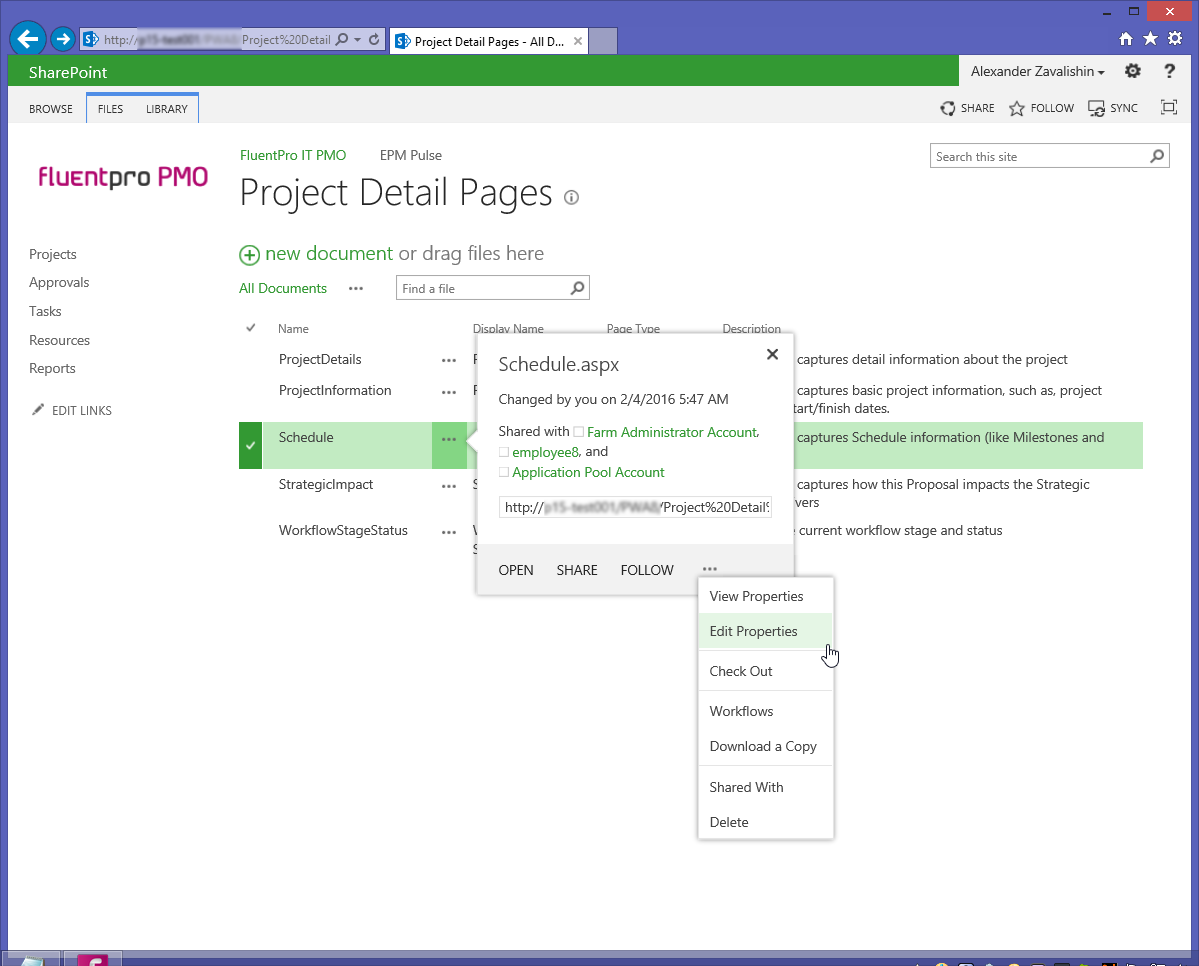The width and height of the screenshot is (1199, 966).
Task: Toggle presence box next to Farm Administrator Account
Action: point(579,432)
